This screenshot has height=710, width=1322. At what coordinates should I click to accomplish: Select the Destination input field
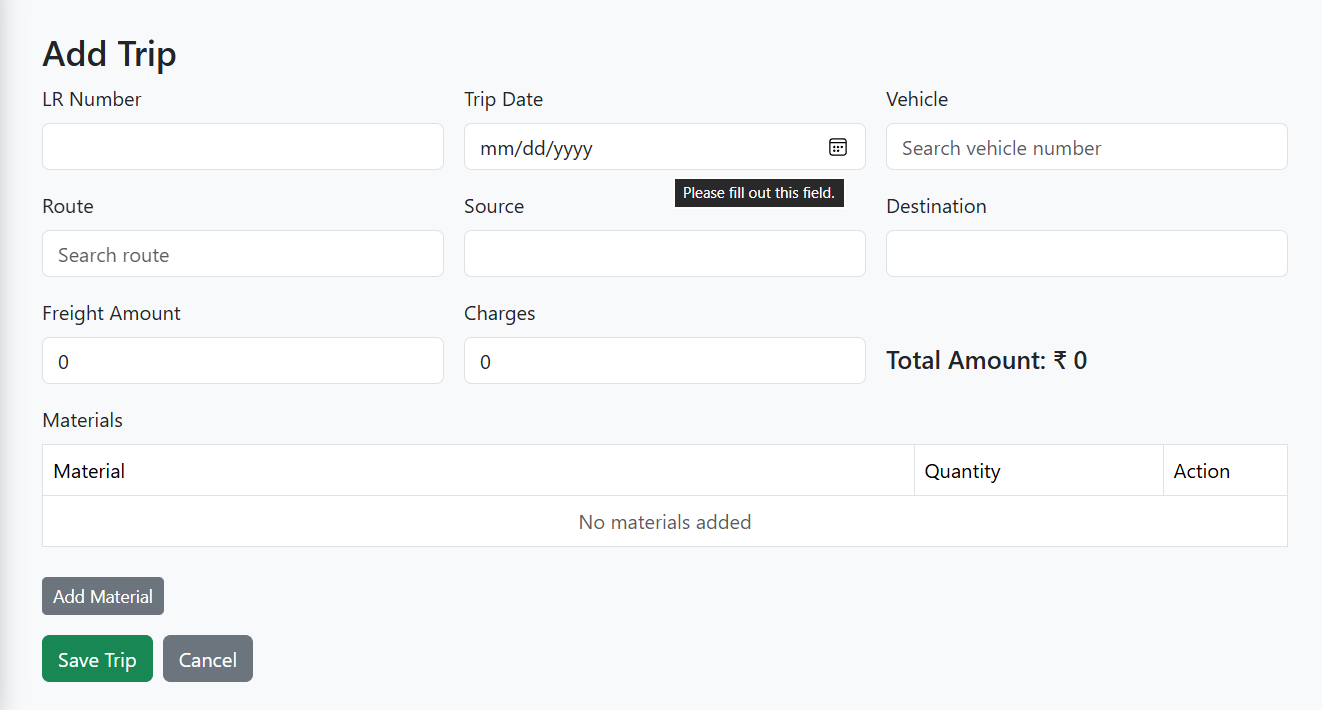pyautogui.click(x=1087, y=254)
